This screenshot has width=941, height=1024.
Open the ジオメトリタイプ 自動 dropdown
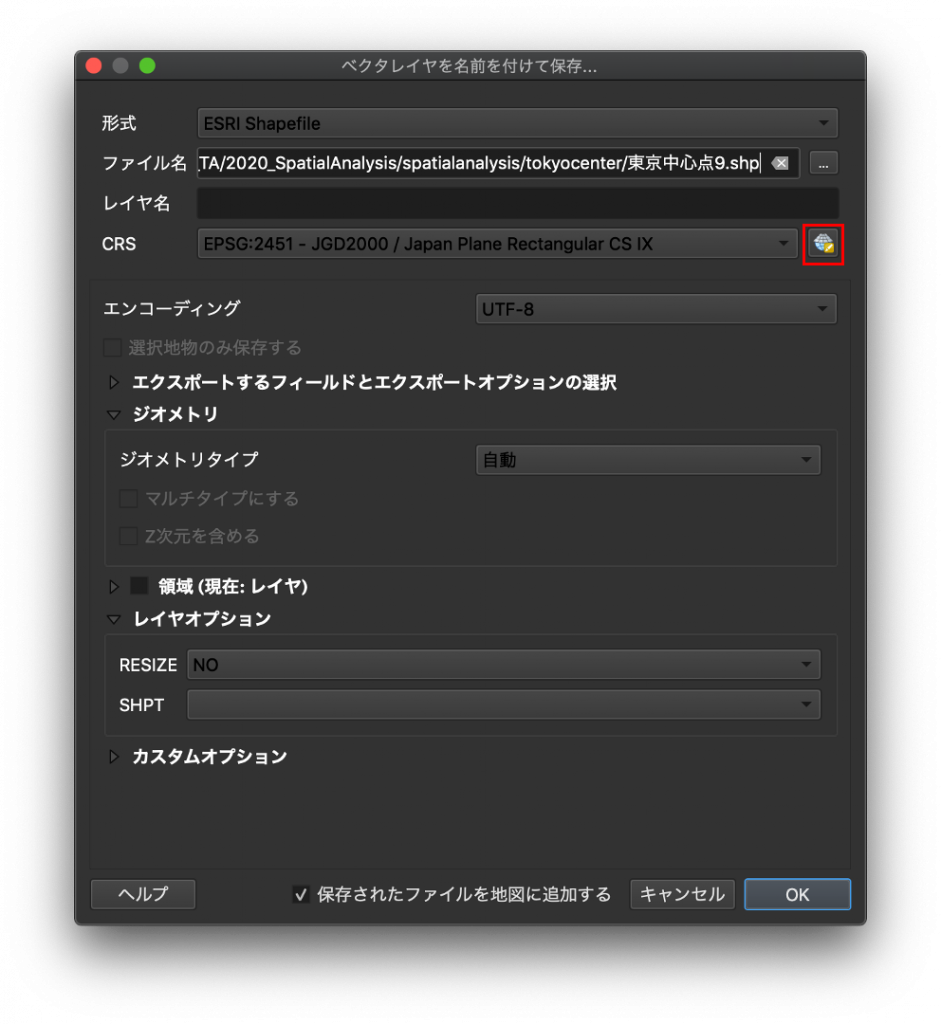click(x=648, y=460)
